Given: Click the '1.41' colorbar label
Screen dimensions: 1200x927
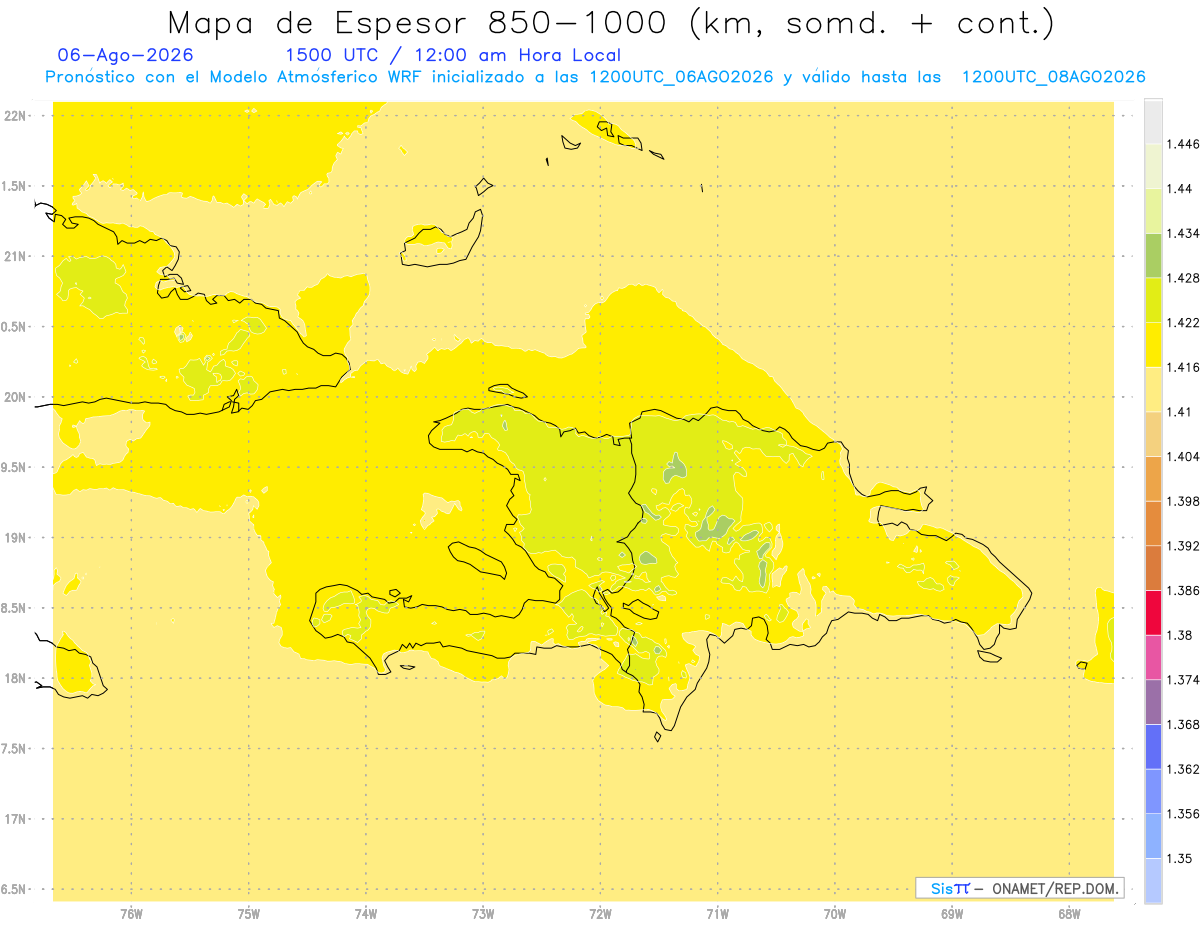Looking at the screenshot, I should [x=1179, y=412].
